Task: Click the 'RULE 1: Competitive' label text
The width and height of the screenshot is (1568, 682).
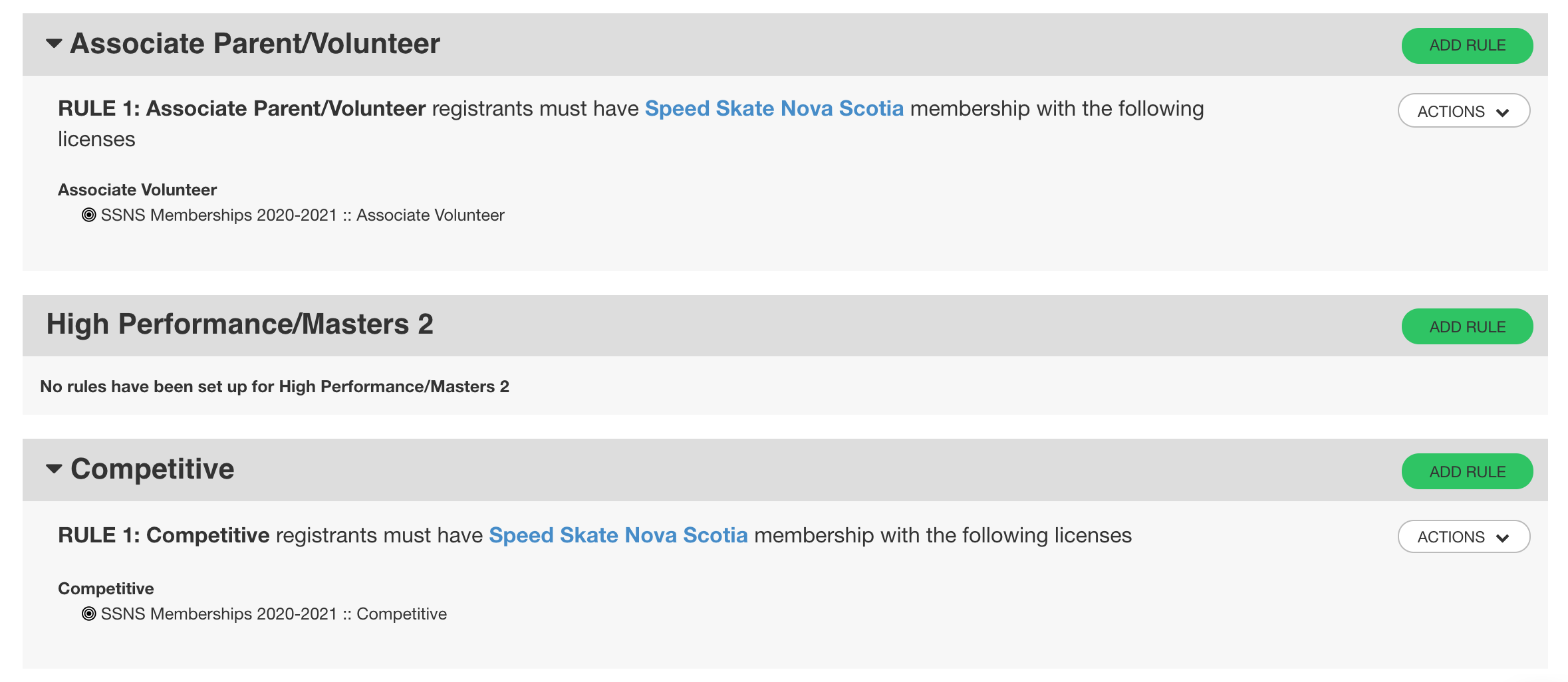Action: pyautogui.click(x=164, y=535)
